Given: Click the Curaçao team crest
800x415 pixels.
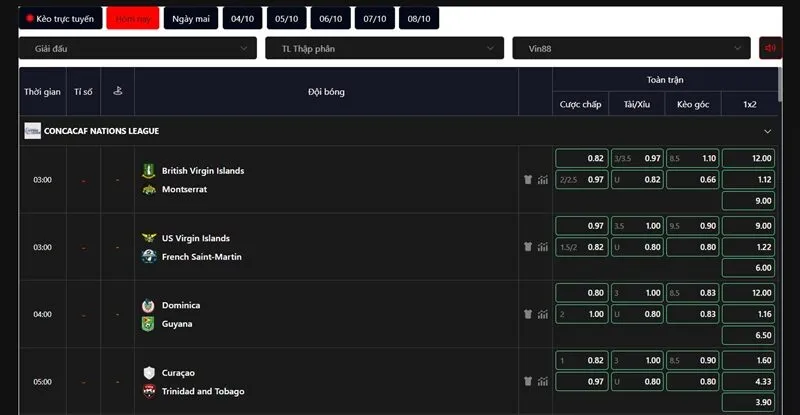Looking at the screenshot, I should pyautogui.click(x=148, y=373).
